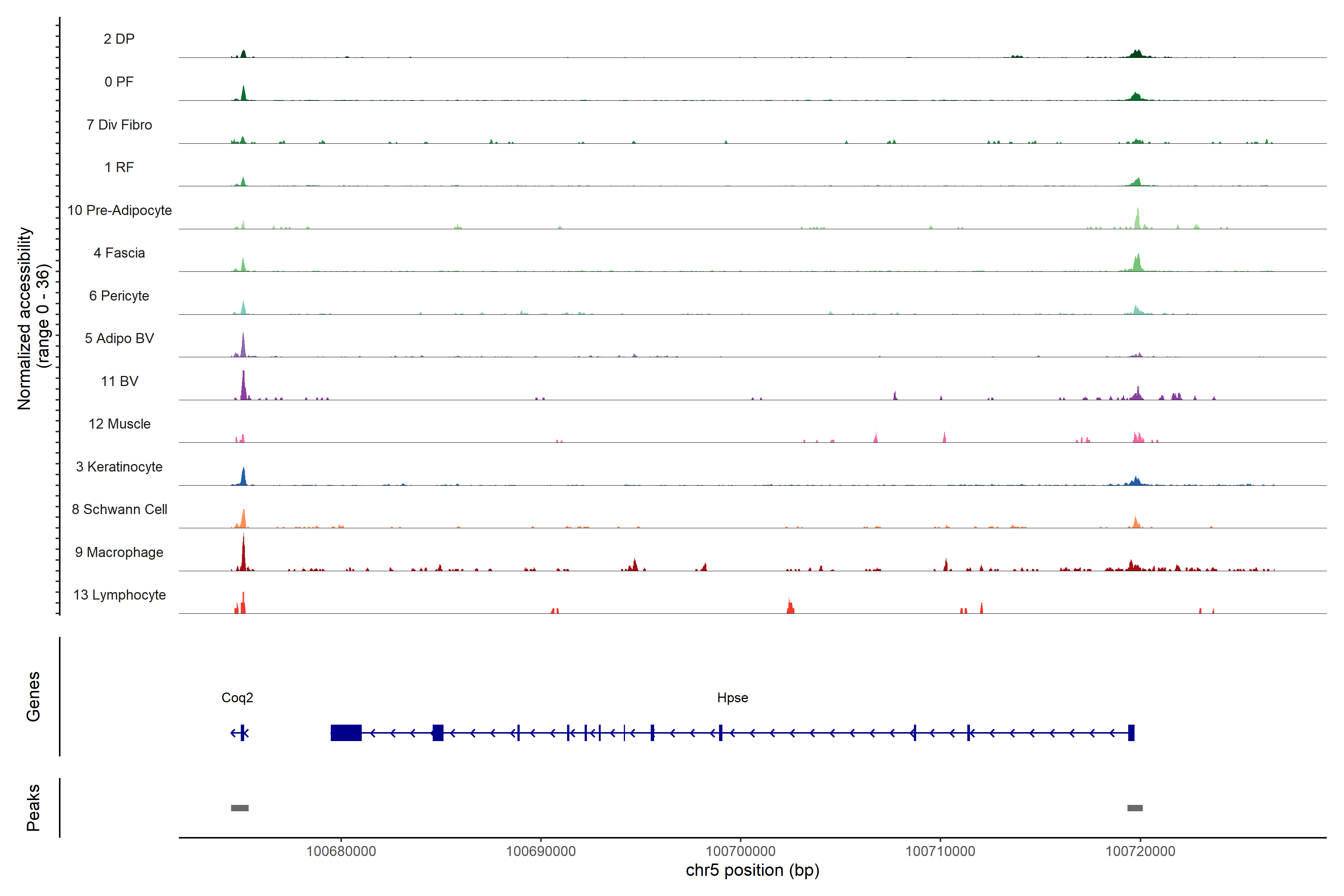Click the right gray peak bar
The width and height of the screenshot is (1344, 896).
coord(1134,808)
